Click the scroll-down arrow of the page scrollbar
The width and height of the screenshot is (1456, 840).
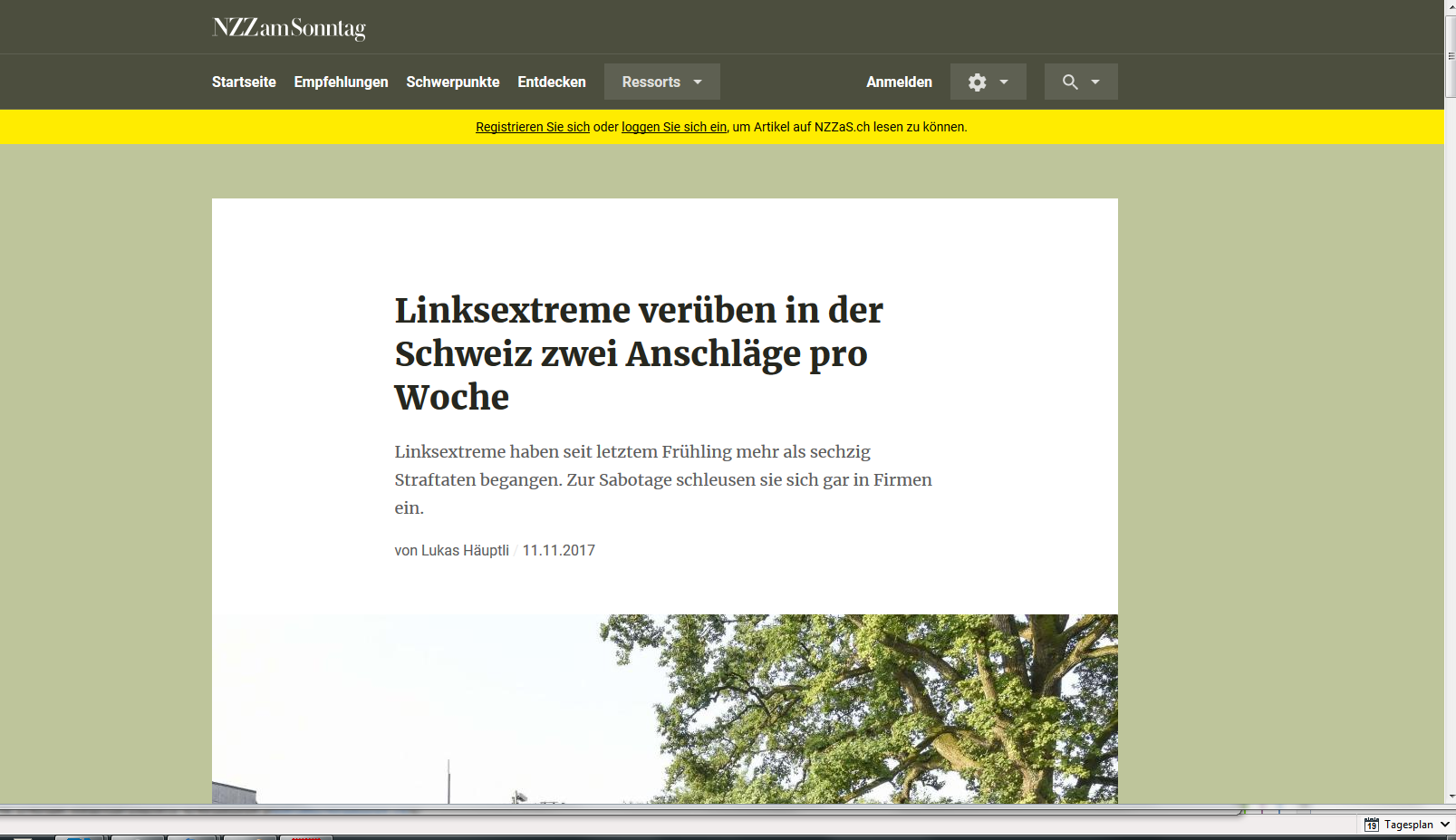pyautogui.click(x=1450, y=797)
